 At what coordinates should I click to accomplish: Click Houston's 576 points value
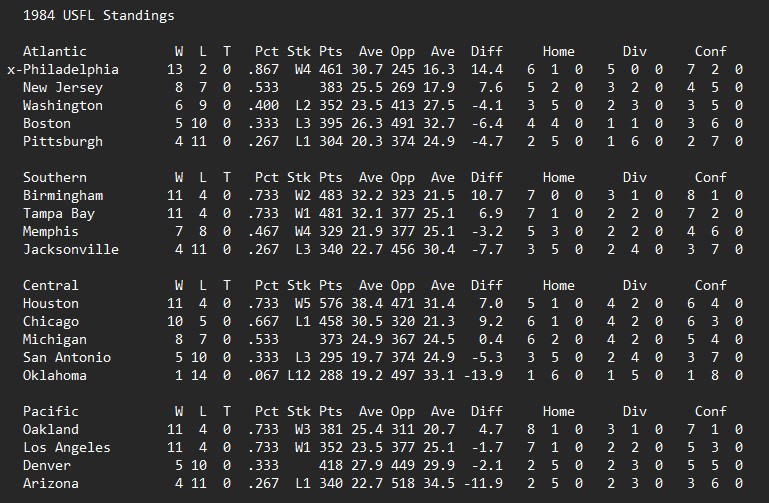pyautogui.click(x=330, y=303)
